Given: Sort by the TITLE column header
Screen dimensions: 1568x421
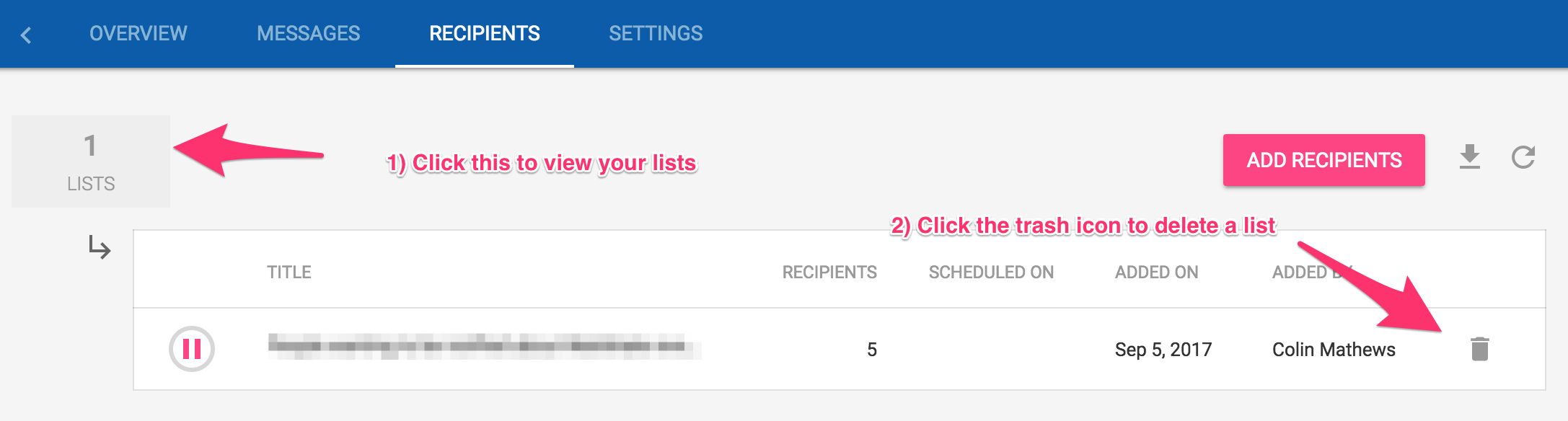Looking at the screenshot, I should click(x=289, y=272).
